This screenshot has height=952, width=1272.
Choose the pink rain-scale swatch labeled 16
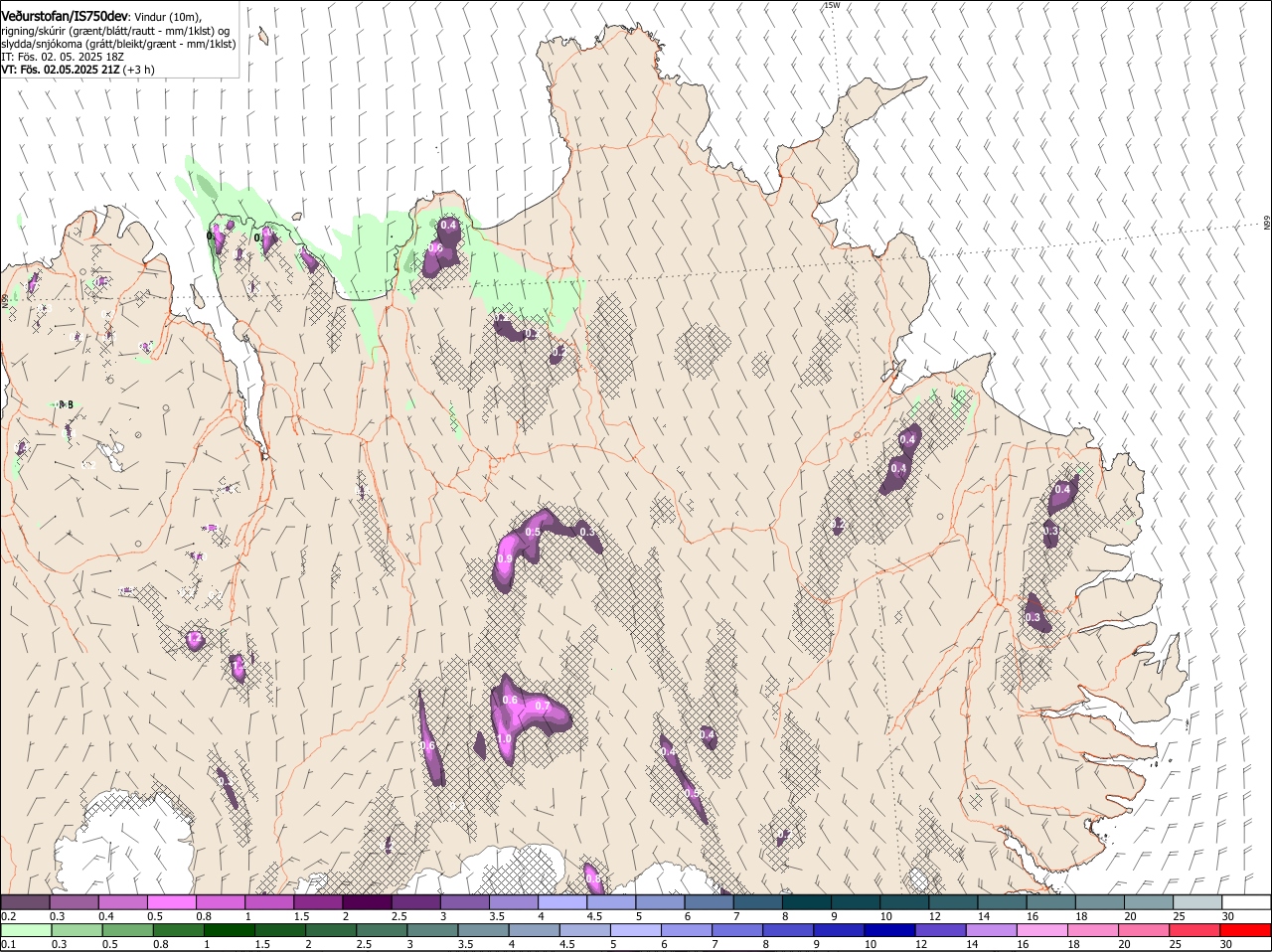(1043, 930)
